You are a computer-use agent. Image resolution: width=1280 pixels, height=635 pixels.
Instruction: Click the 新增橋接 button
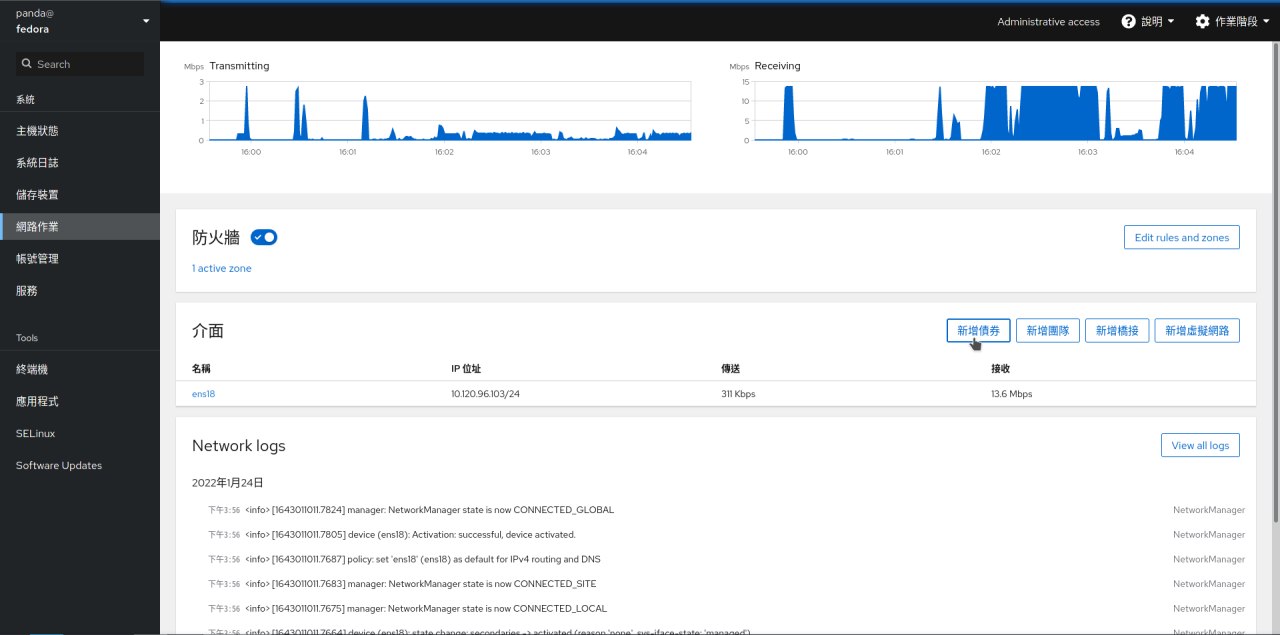[x=1117, y=331]
